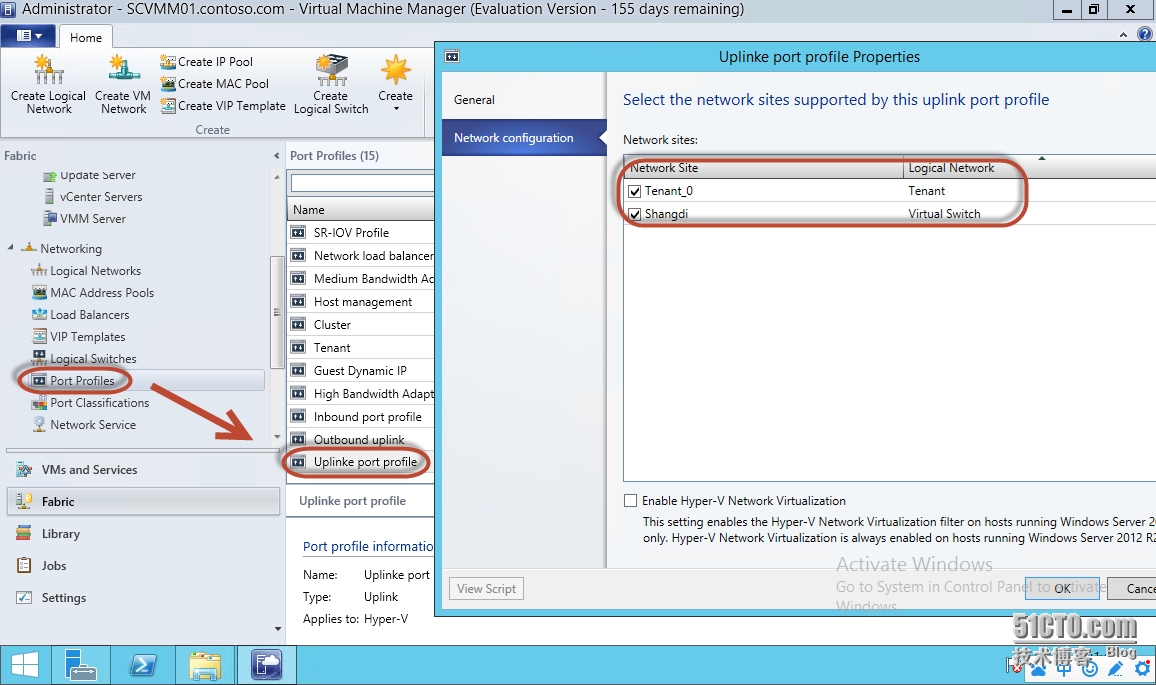The image size is (1156, 685).
Task: Open Server Manager from taskbar
Action: [x=80, y=665]
